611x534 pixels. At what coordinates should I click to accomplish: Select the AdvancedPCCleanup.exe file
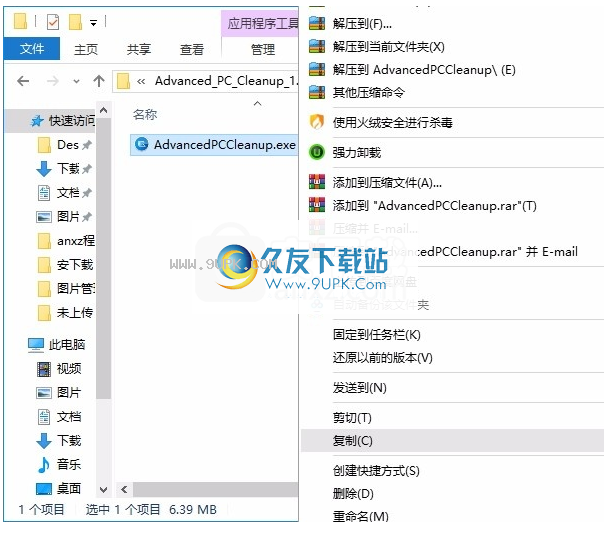(x=214, y=145)
